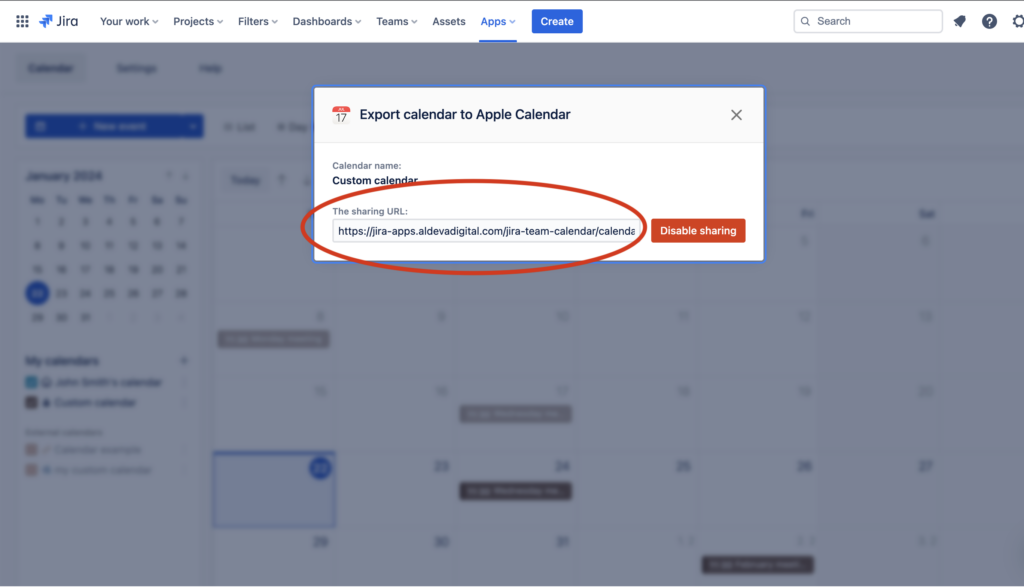Viewport: 1024px width, 587px height.
Task: Expand the Your work dropdown
Action: click(129, 21)
